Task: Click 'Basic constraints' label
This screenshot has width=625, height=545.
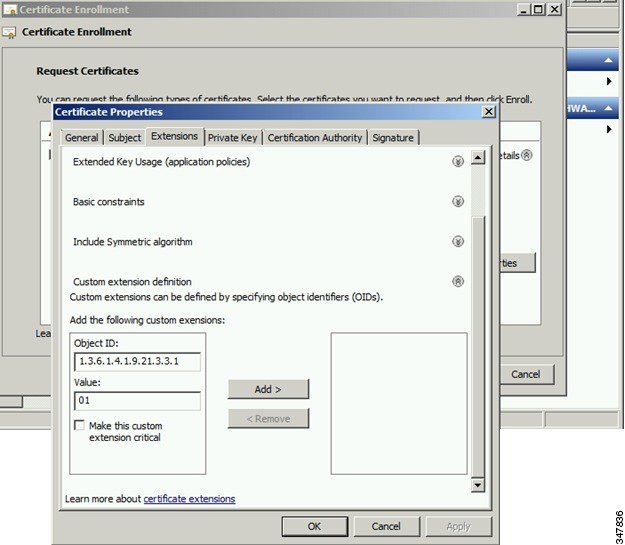Action: (108, 202)
